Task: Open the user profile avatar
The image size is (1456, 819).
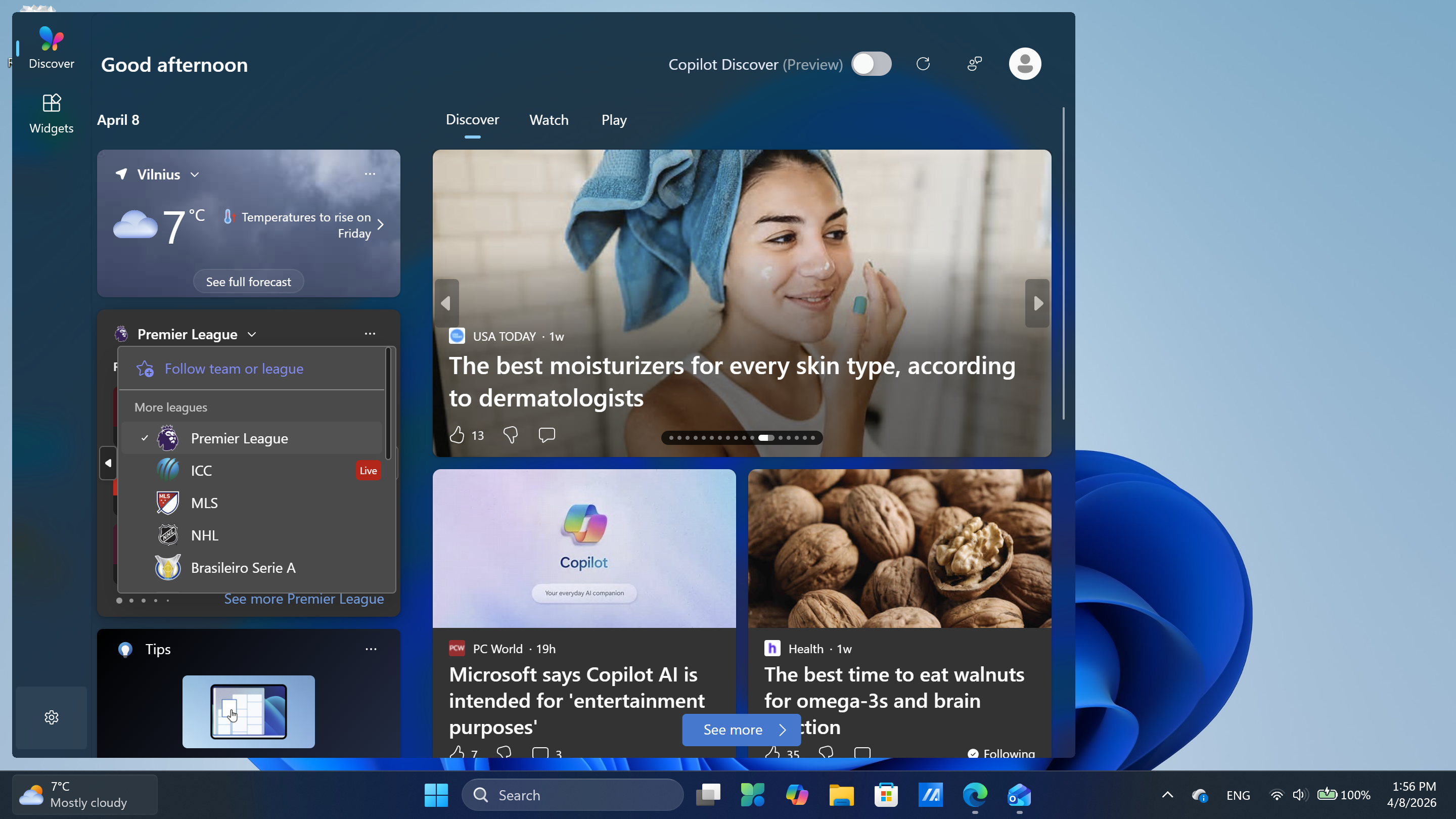Action: (x=1025, y=64)
